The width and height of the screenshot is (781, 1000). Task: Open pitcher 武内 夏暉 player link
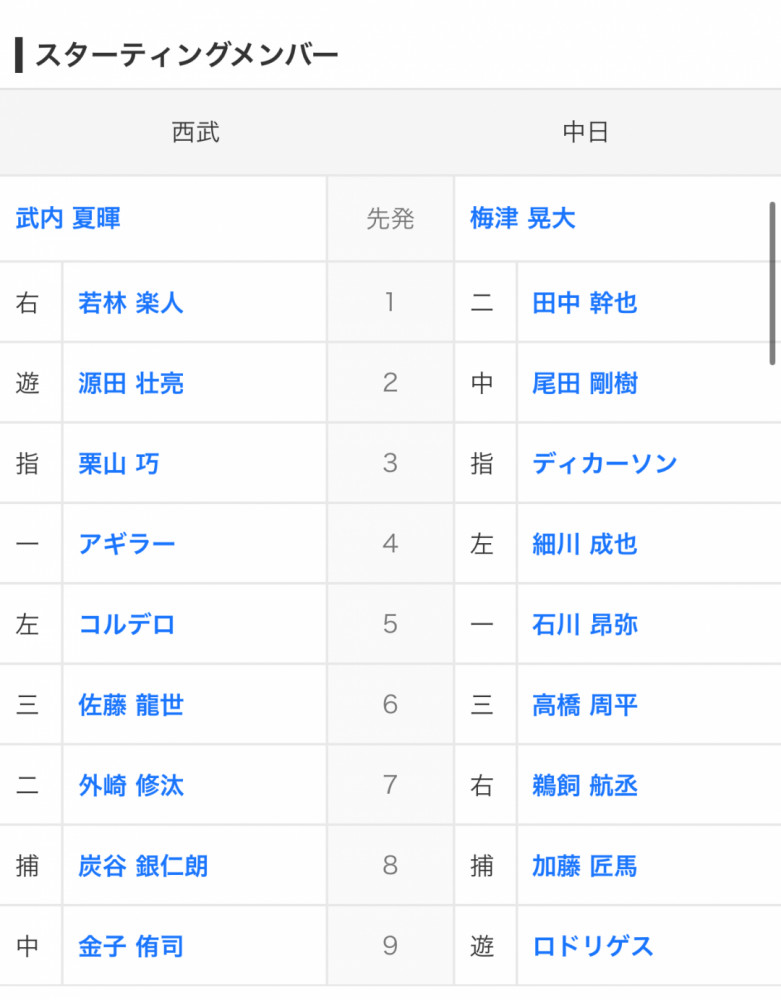point(68,219)
